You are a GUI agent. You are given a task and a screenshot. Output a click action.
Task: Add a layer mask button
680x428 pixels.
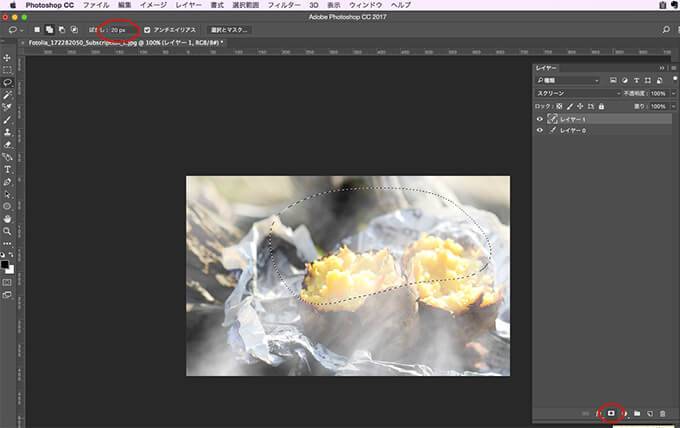pyautogui.click(x=611, y=413)
